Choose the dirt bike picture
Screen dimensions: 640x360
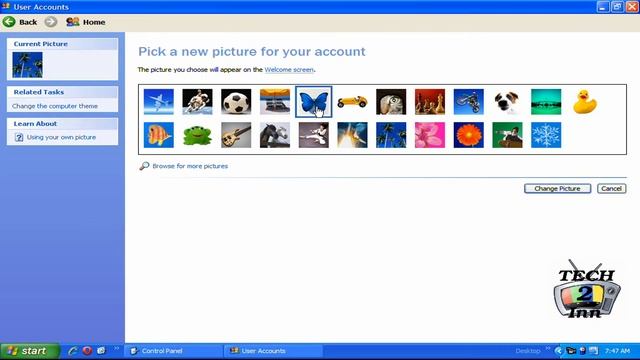click(469, 102)
